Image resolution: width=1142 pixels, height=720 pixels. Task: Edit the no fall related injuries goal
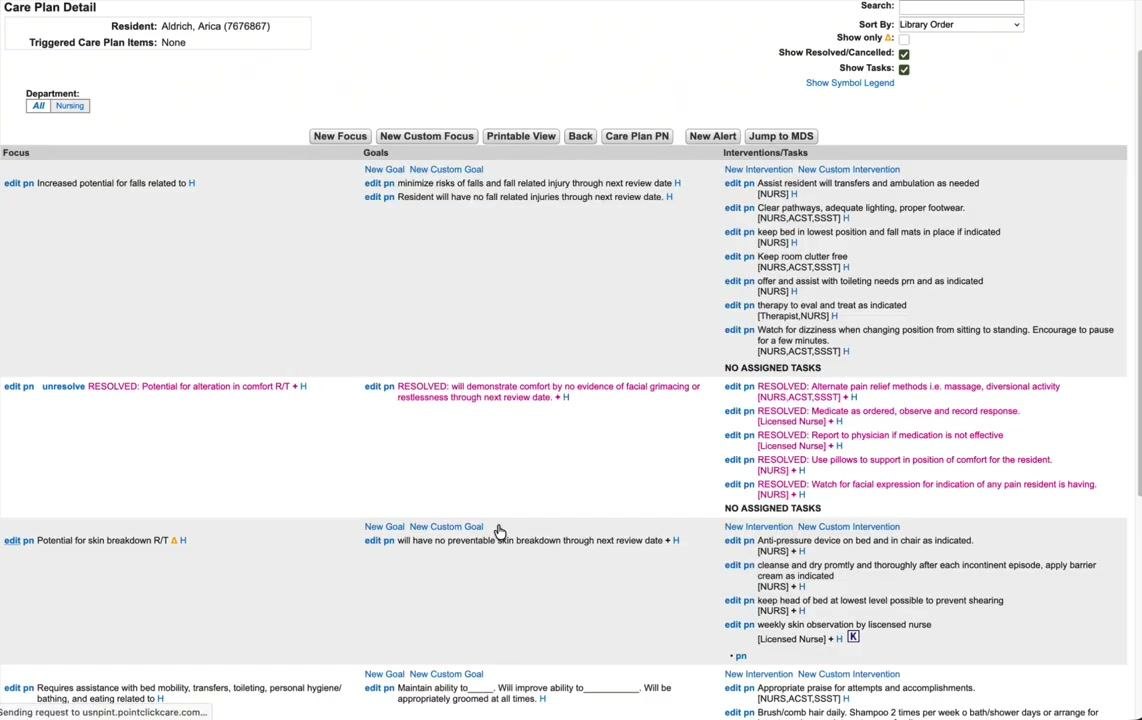pos(373,197)
